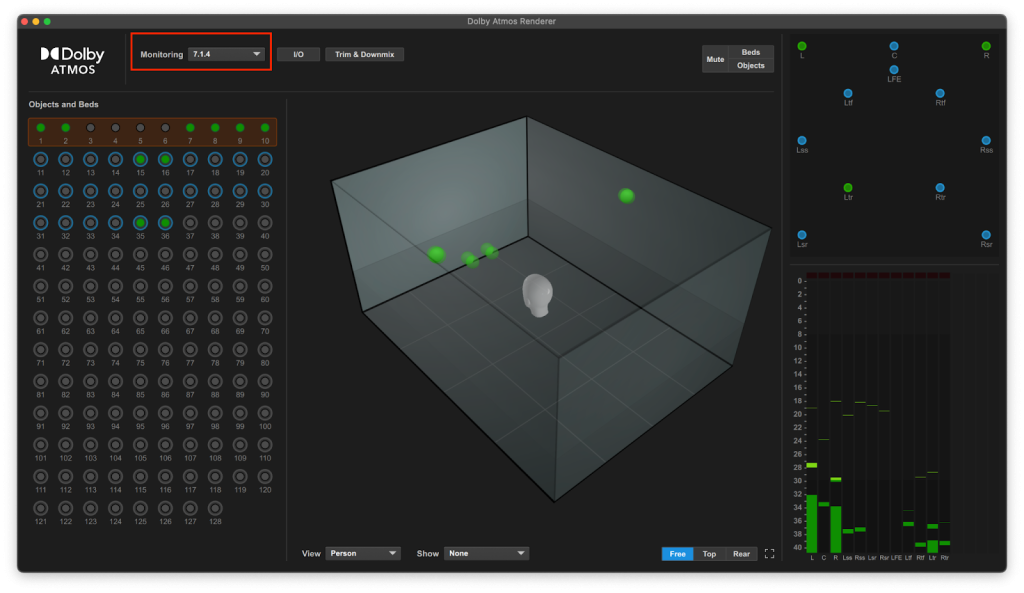Toggle fullscreen room view icon

pos(769,554)
